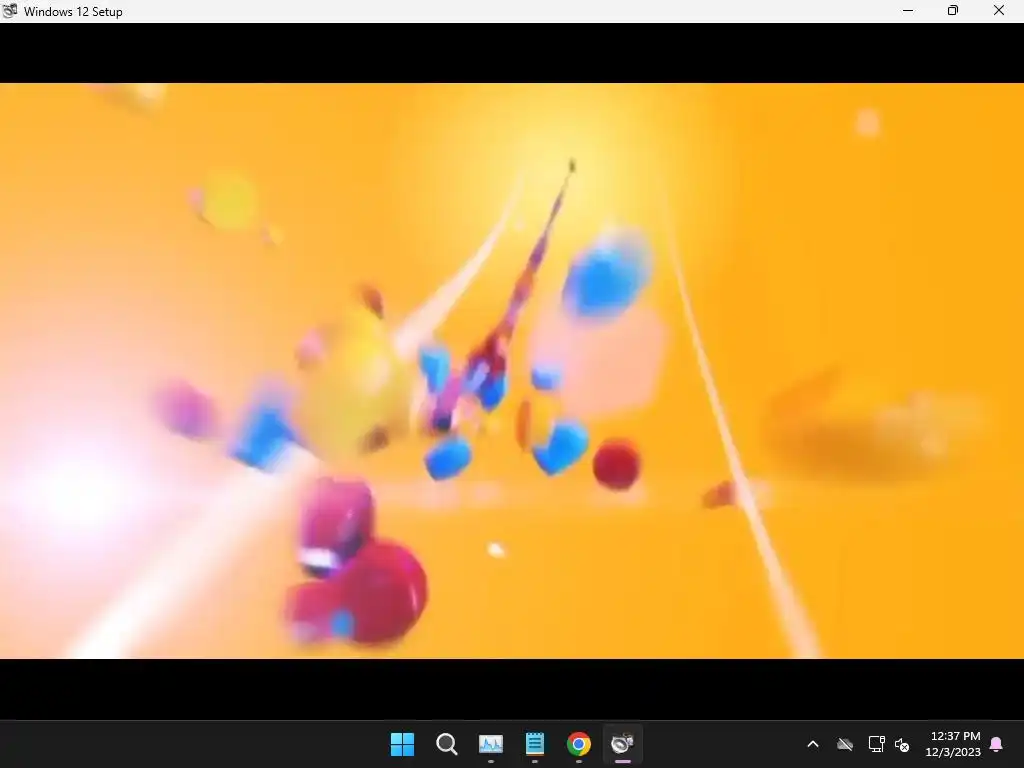Image resolution: width=1024 pixels, height=768 pixels.
Task: Click the Windows 12 Setup title bar icon
Action: point(10,10)
